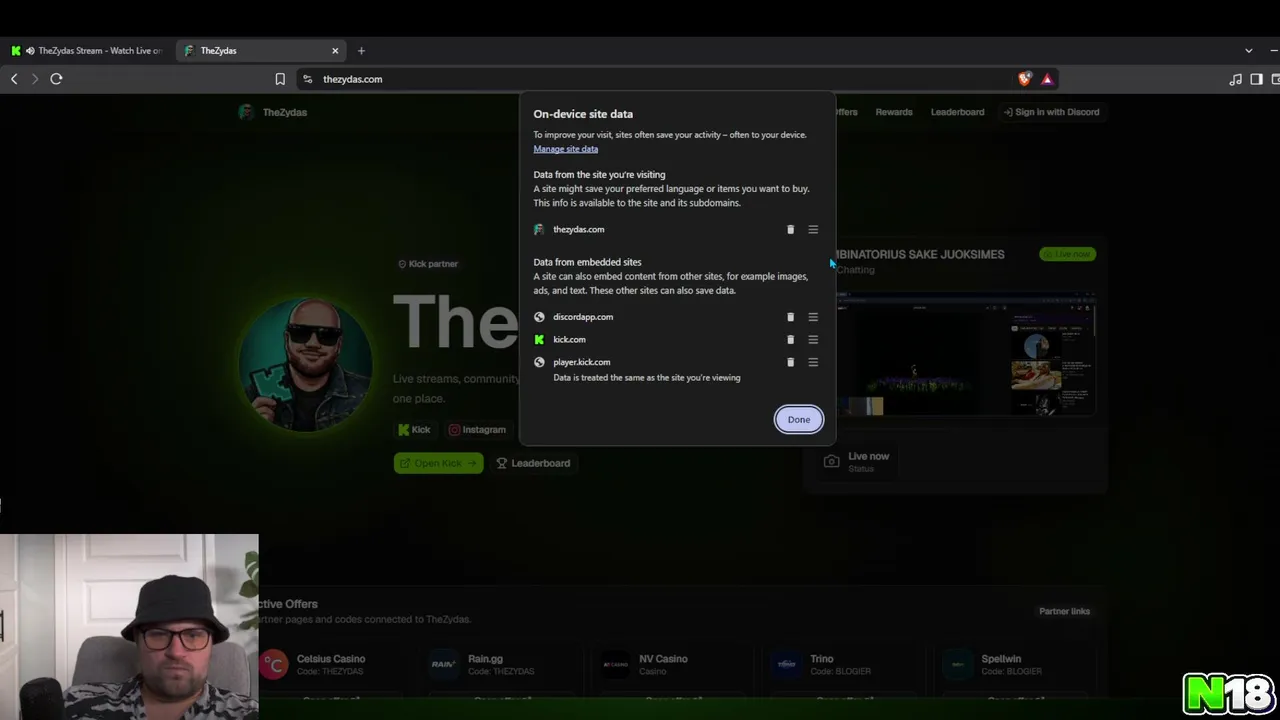1280x720 pixels.
Task: Click the green Open Kick button
Action: click(438, 463)
